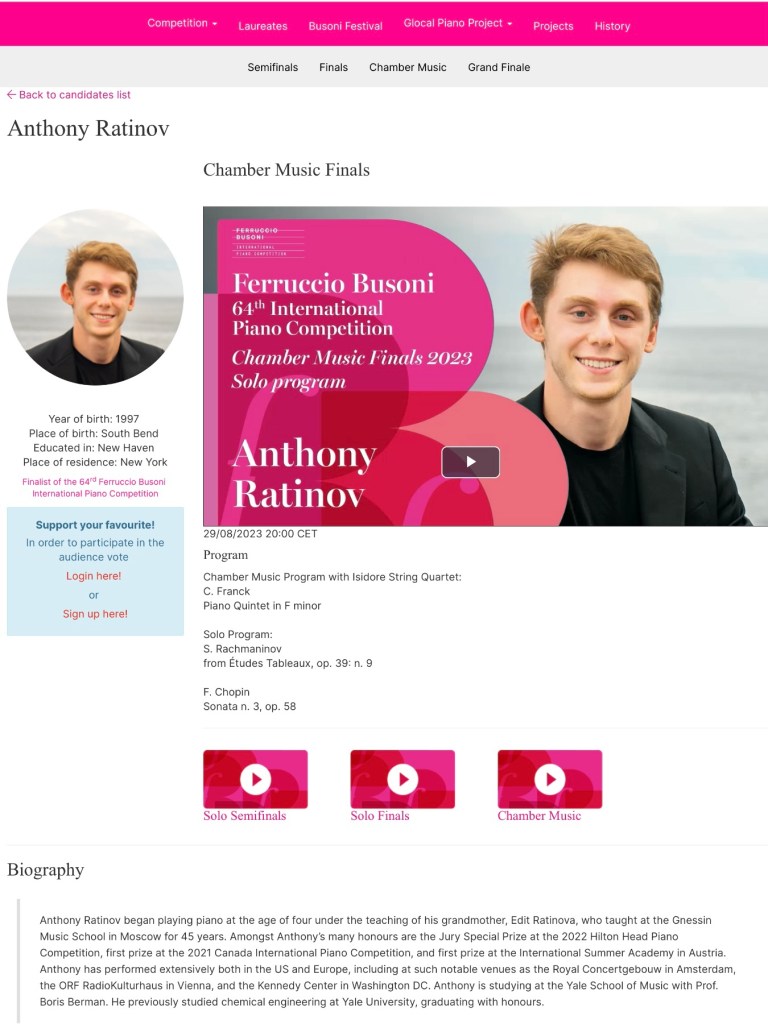The height and width of the screenshot is (1024, 768).
Task: Open the Laureates page
Action: point(263,26)
